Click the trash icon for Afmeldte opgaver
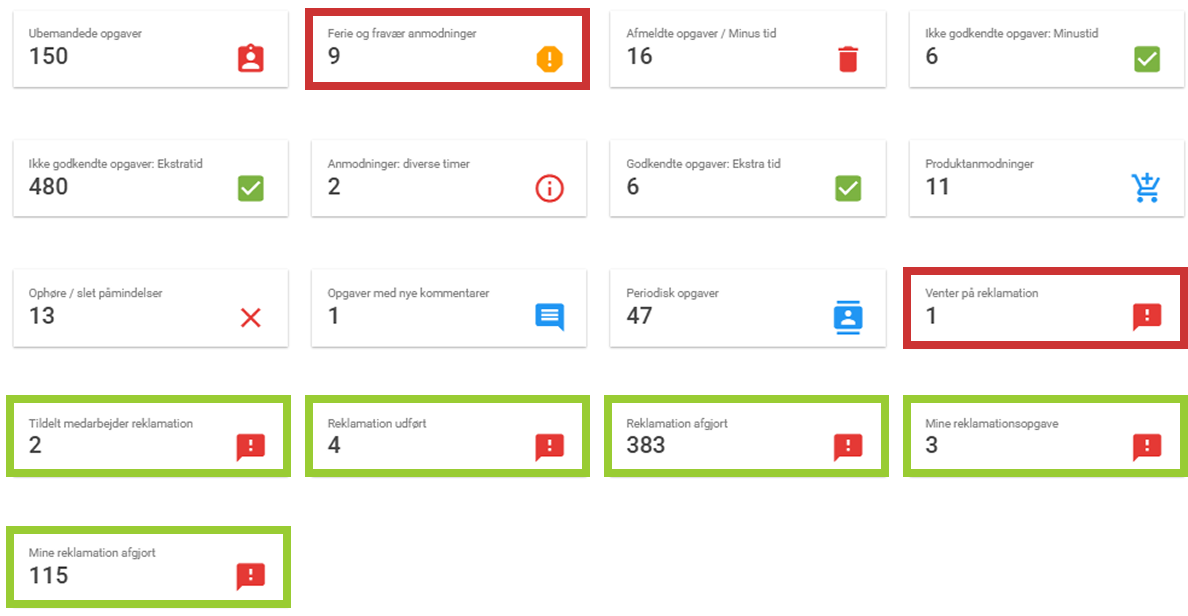Screen dimensions: 1188x616 click(x=848, y=59)
